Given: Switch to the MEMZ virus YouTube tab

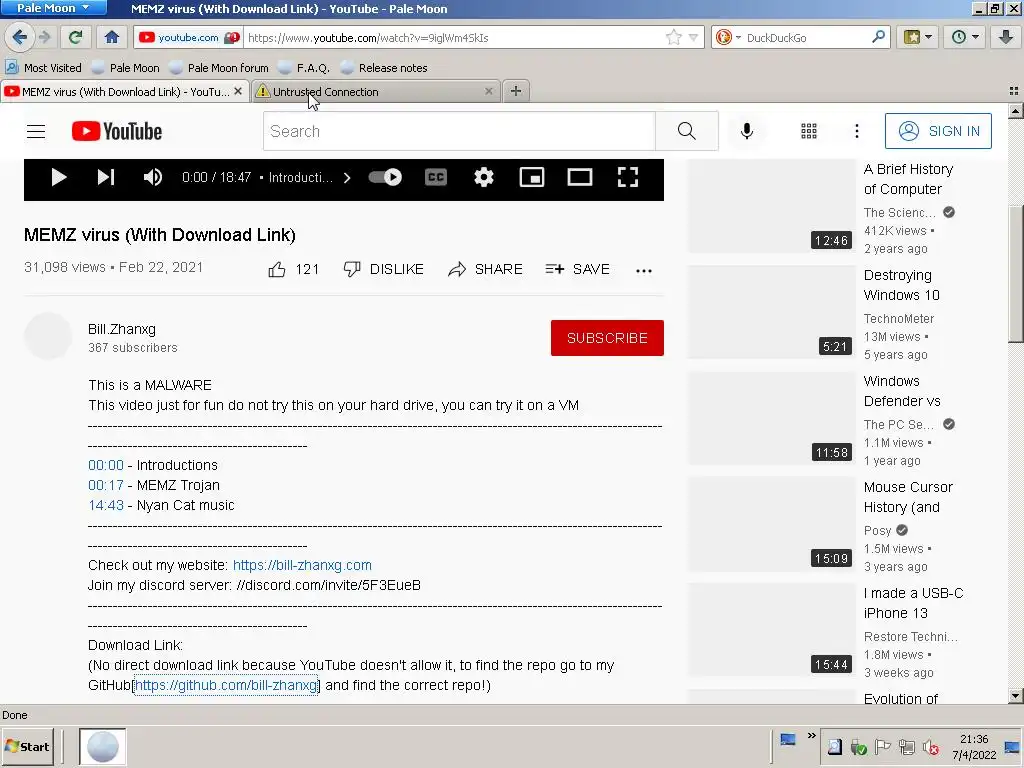Looking at the screenshot, I should 124,91.
